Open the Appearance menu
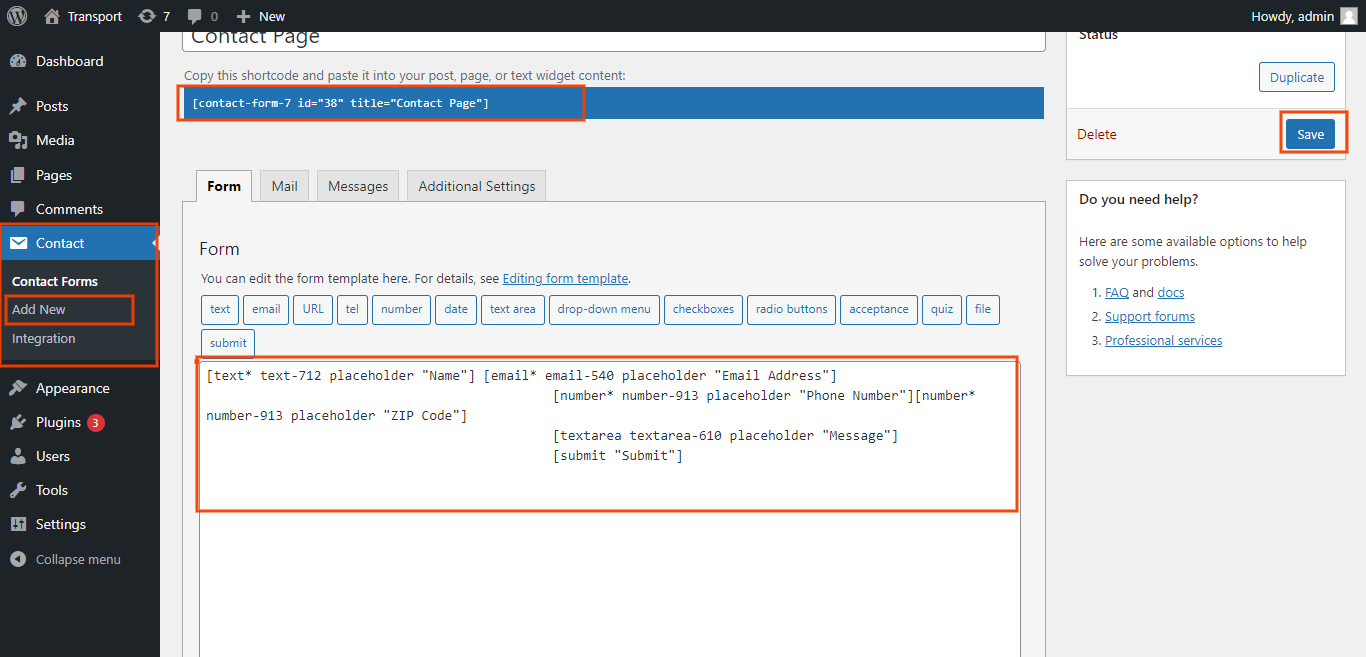The width and height of the screenshot is (1366, 657). pyautogui.click(x=72, y=388)
